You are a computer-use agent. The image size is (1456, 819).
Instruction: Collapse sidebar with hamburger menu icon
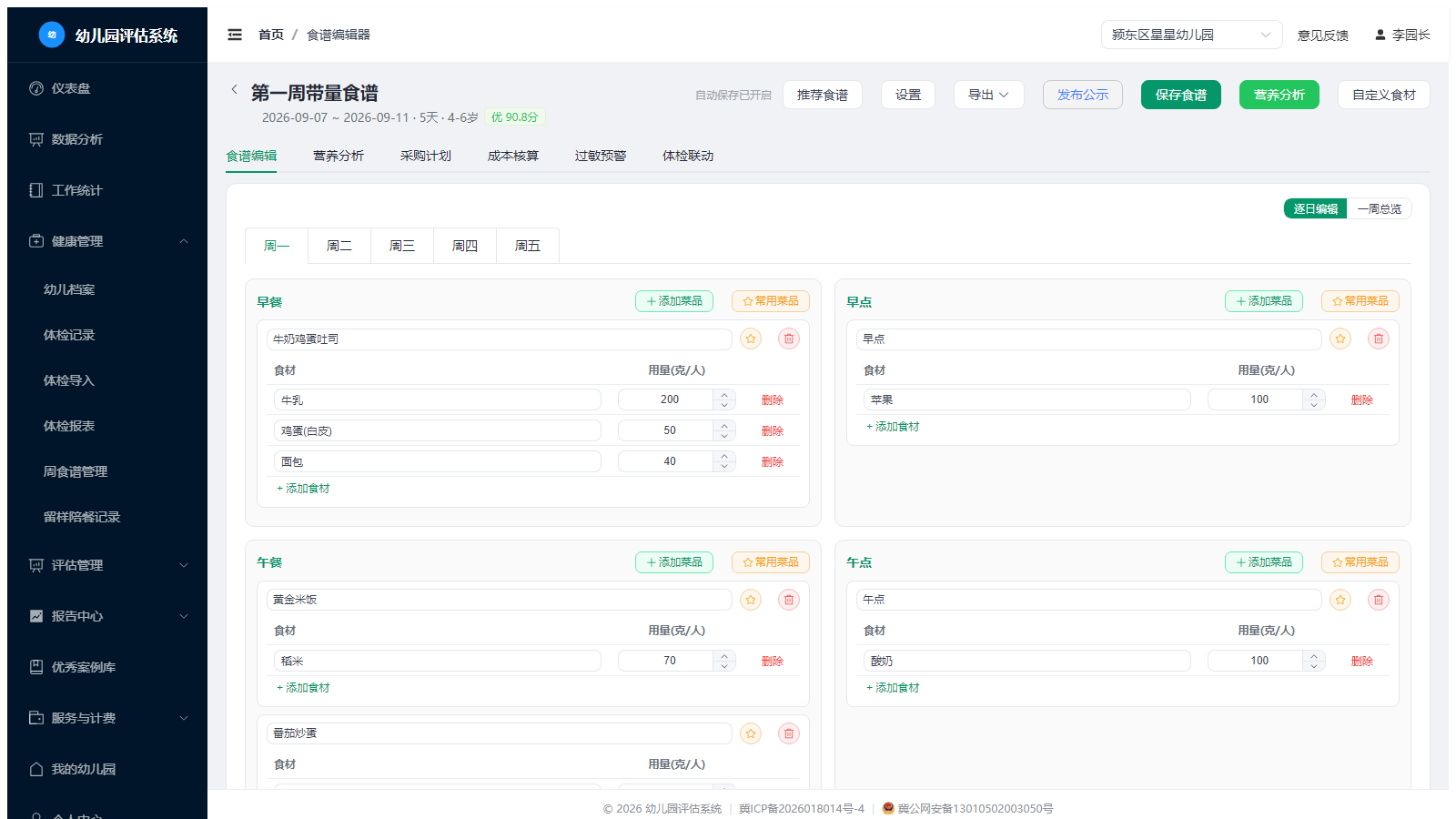click(235, 35)
